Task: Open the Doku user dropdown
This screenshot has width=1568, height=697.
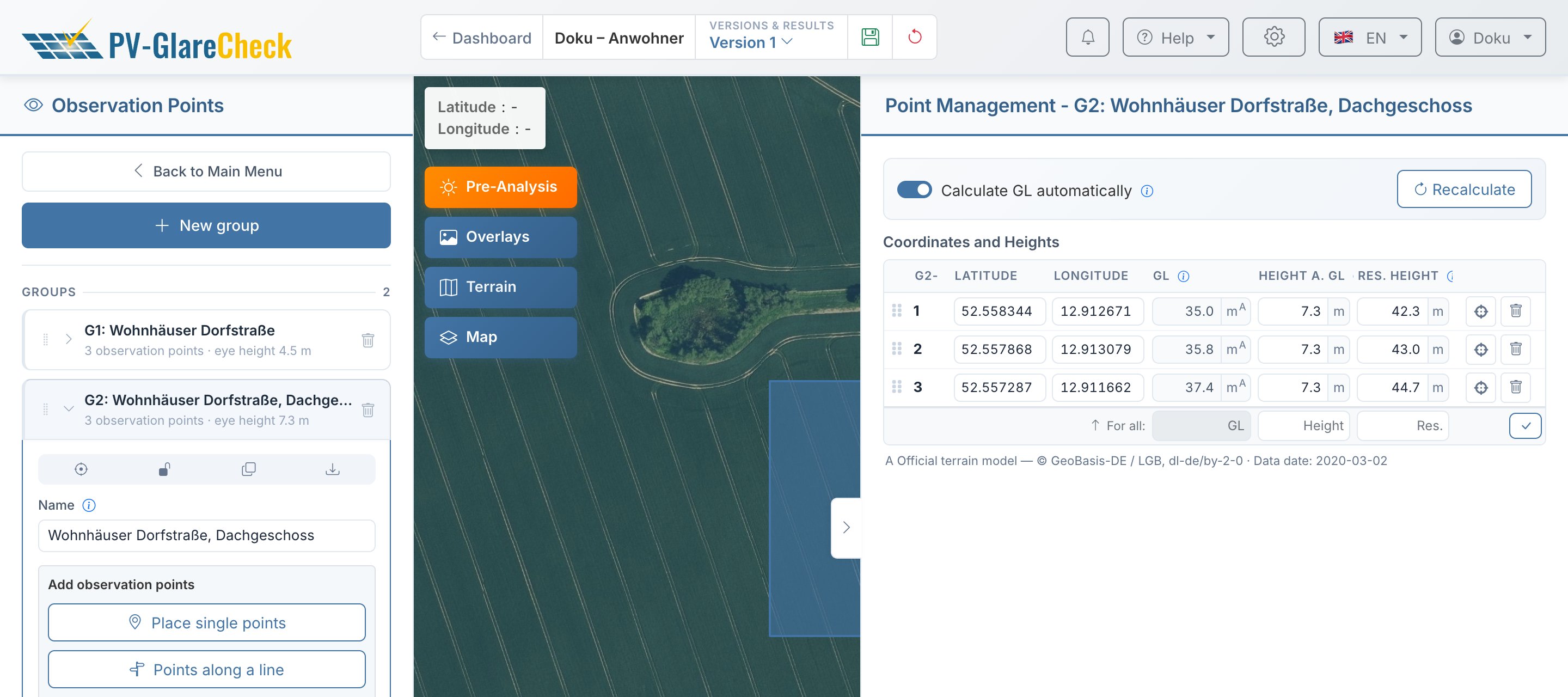Action: 1490,37
